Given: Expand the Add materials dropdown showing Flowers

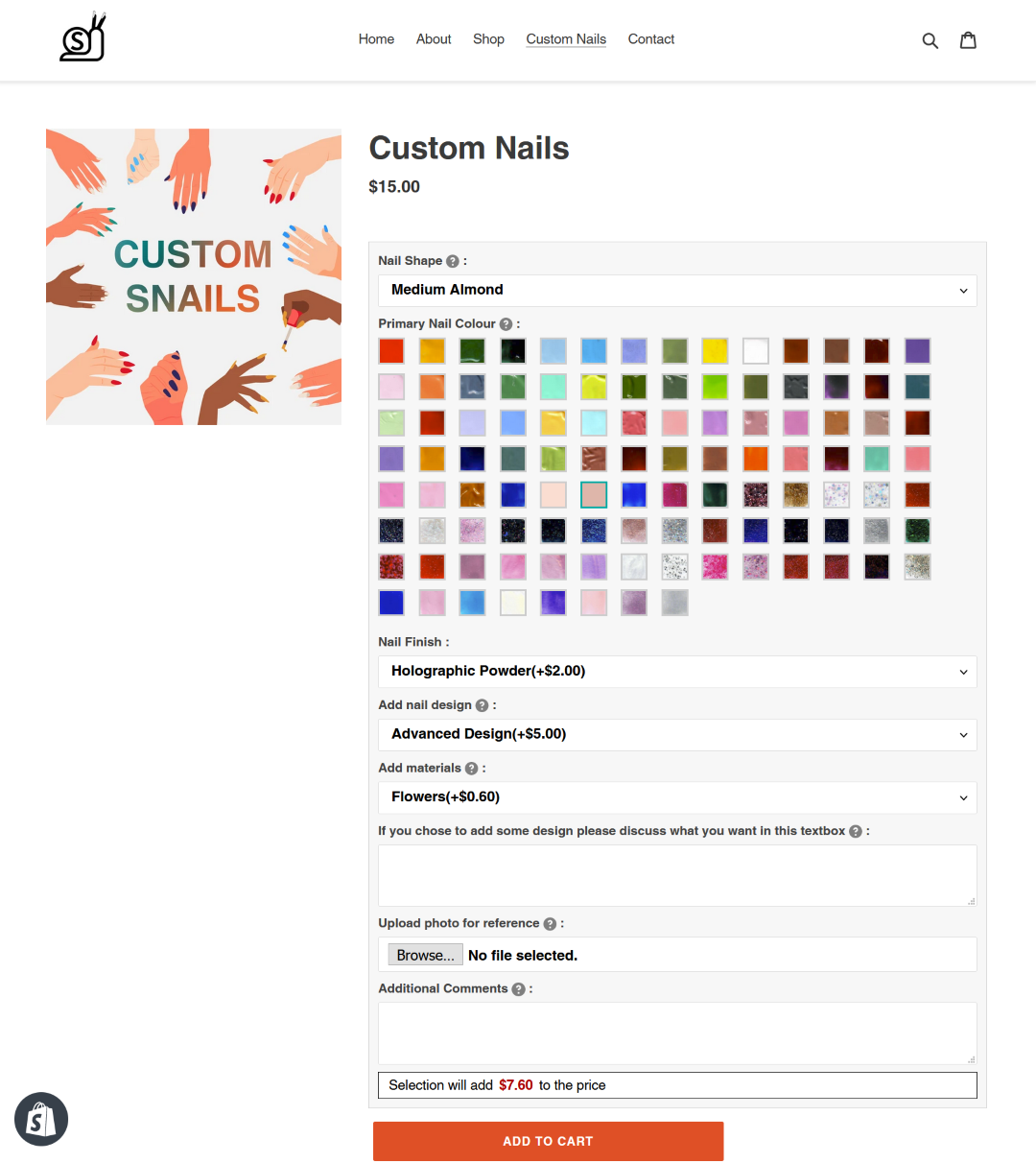Looking at the screenshot, I should (x=677, y=797).
